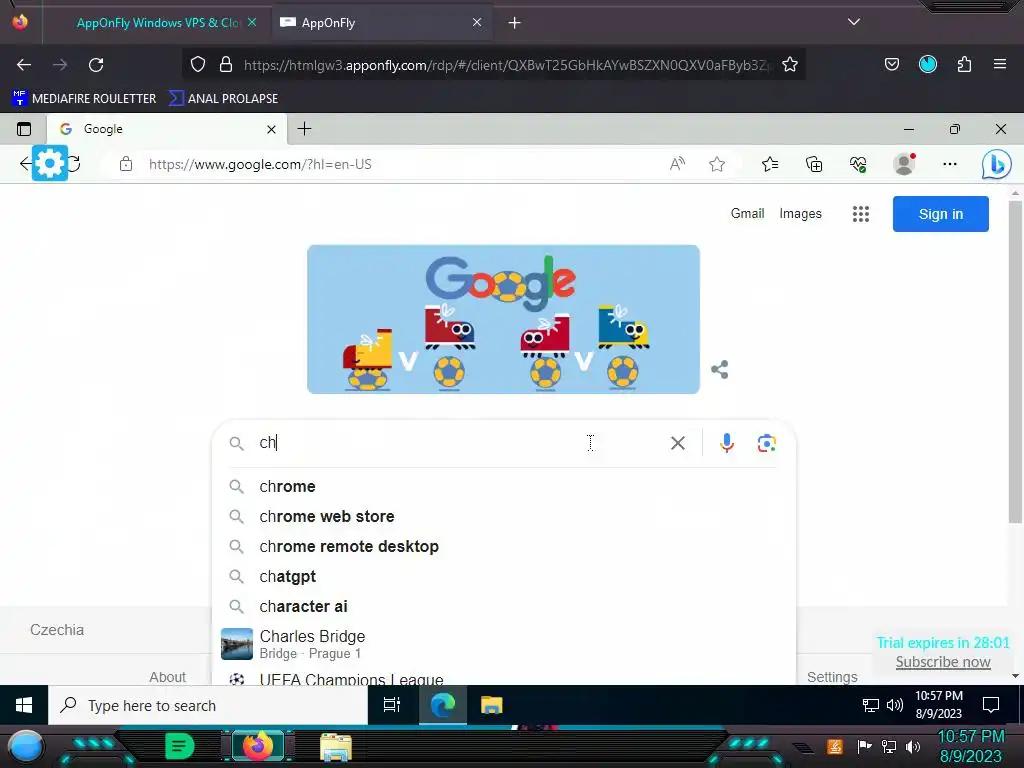
Task: Open Settings in Google footer
Action: tap(832, 677)
